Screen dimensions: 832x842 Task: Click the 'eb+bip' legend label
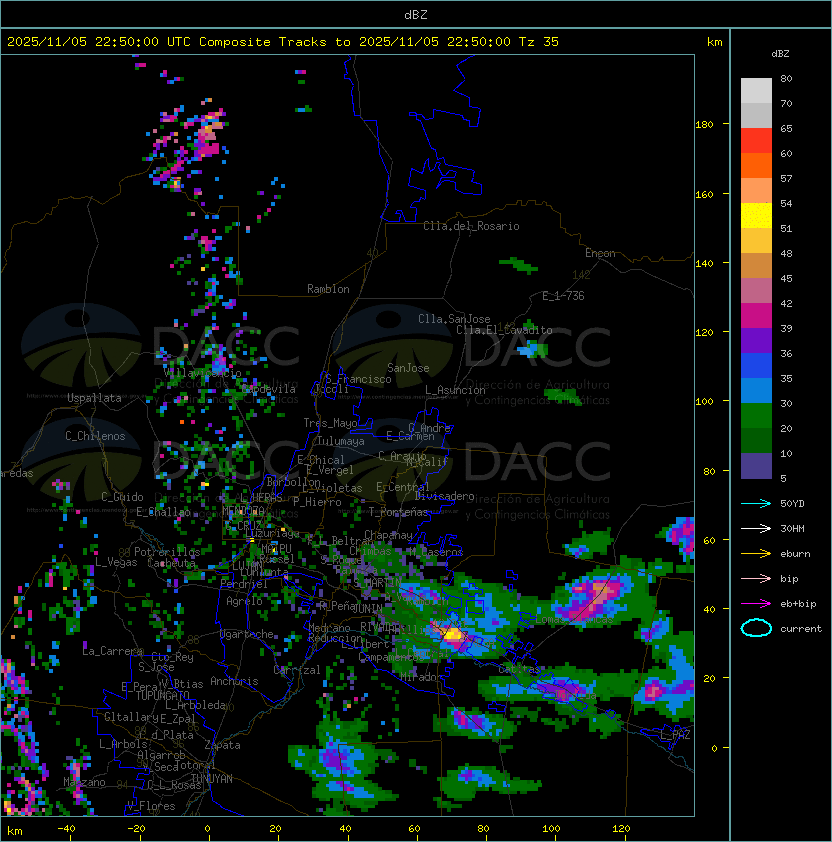pos(798,604)
